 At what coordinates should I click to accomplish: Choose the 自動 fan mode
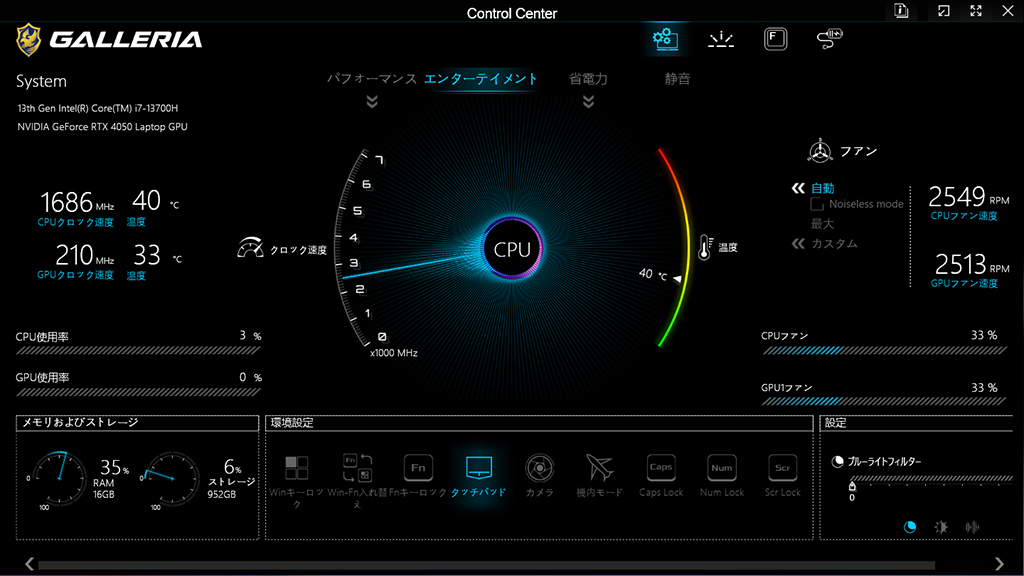[822, 188]
